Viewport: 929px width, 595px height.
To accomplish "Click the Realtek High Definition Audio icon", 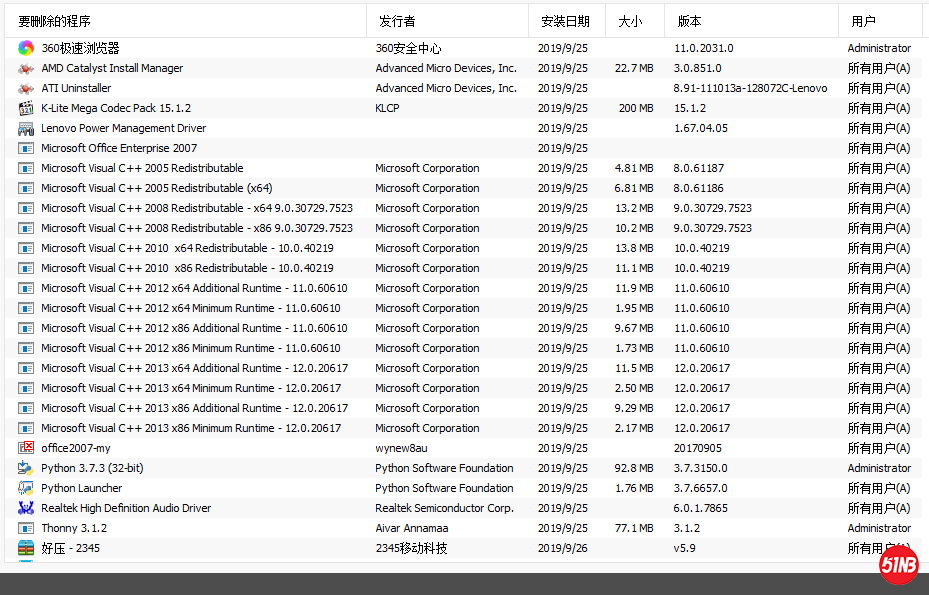I will [26, 508].
